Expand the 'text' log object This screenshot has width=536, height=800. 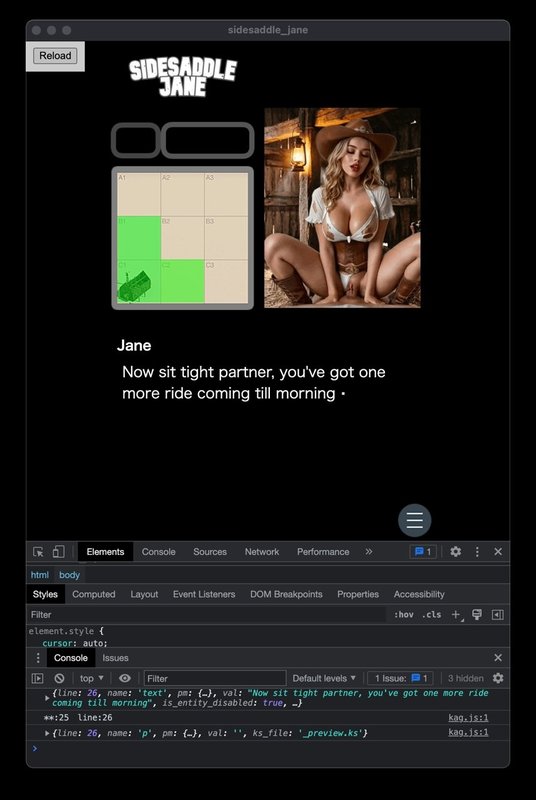(x=47, y=697)
